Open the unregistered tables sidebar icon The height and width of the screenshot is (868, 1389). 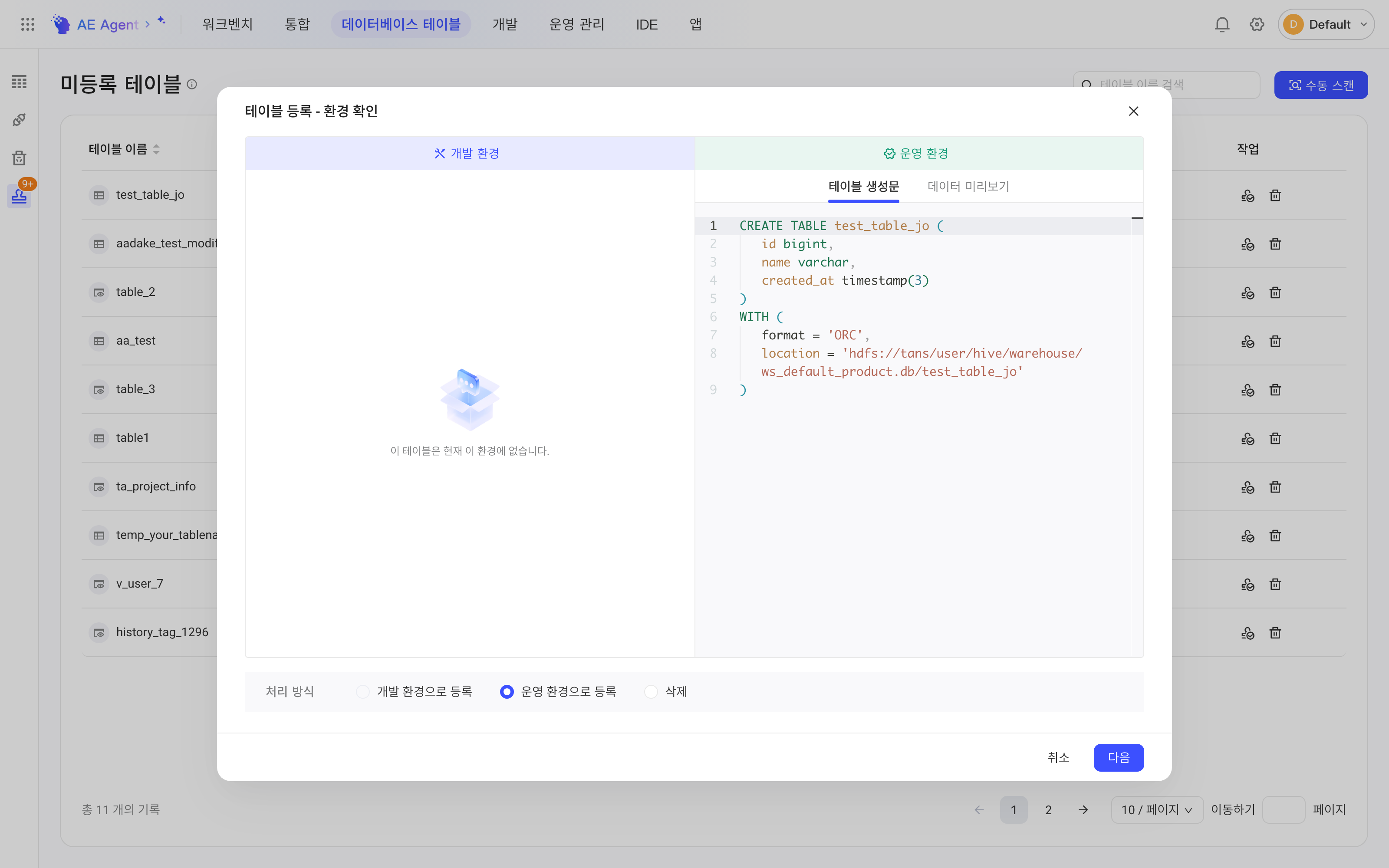click(19, 196)
